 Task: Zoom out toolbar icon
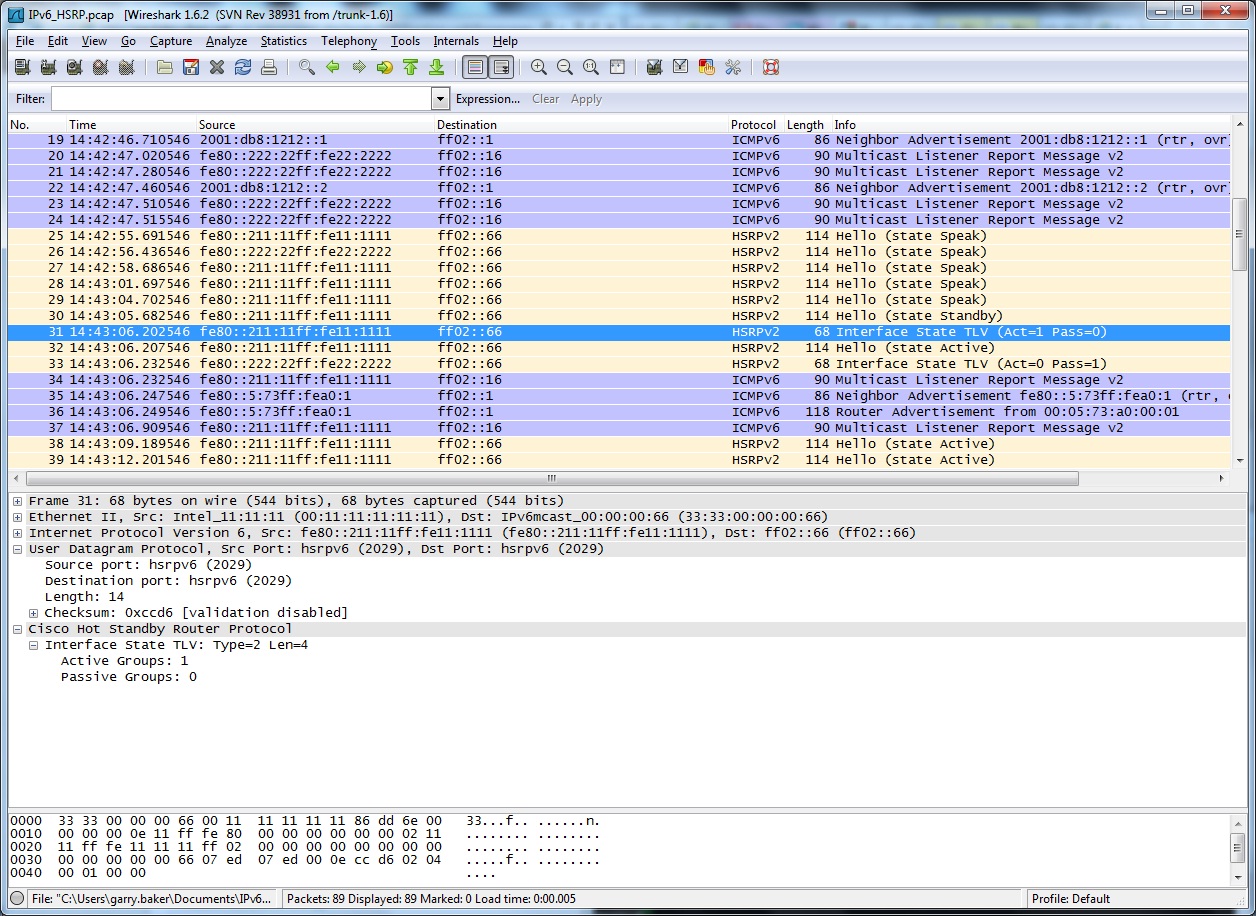pyautogui.click(x=565, y=67)
